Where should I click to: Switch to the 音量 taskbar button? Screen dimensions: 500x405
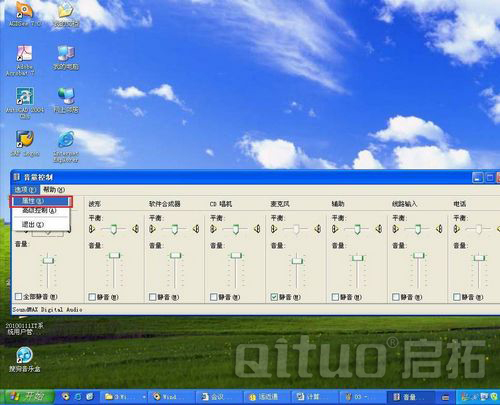click(411, 397)
